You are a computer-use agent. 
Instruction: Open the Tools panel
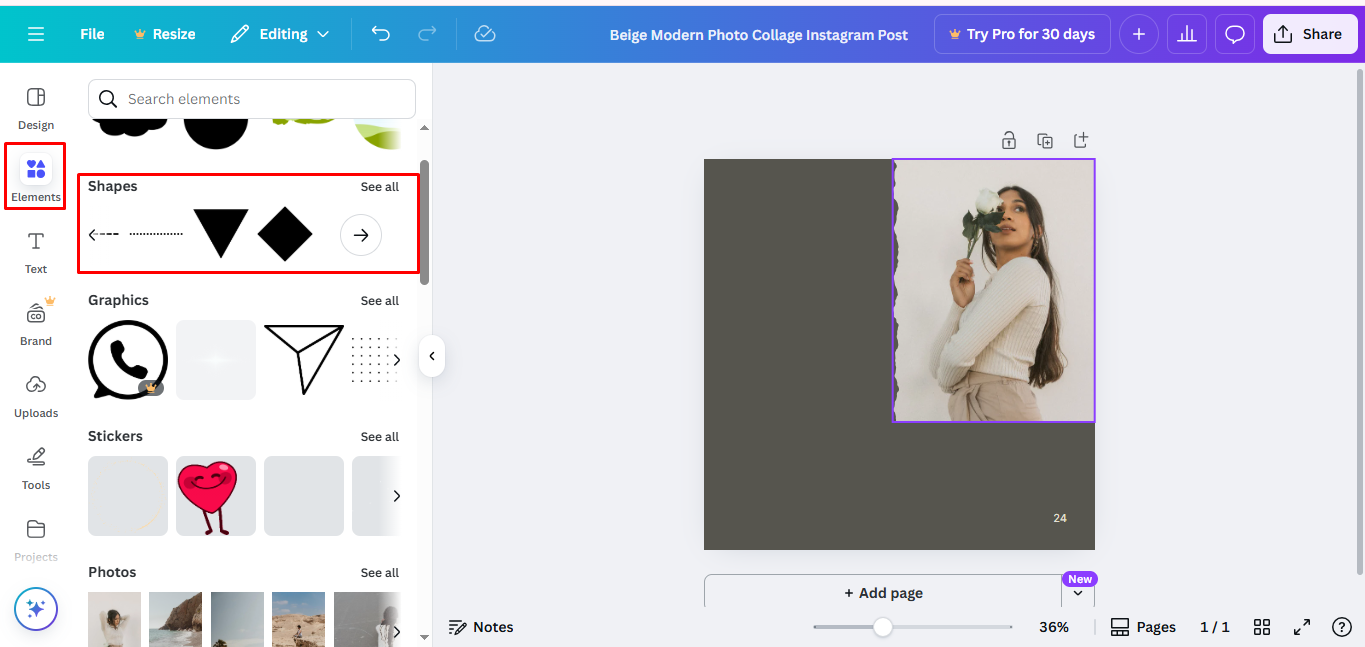coord(35,468)
